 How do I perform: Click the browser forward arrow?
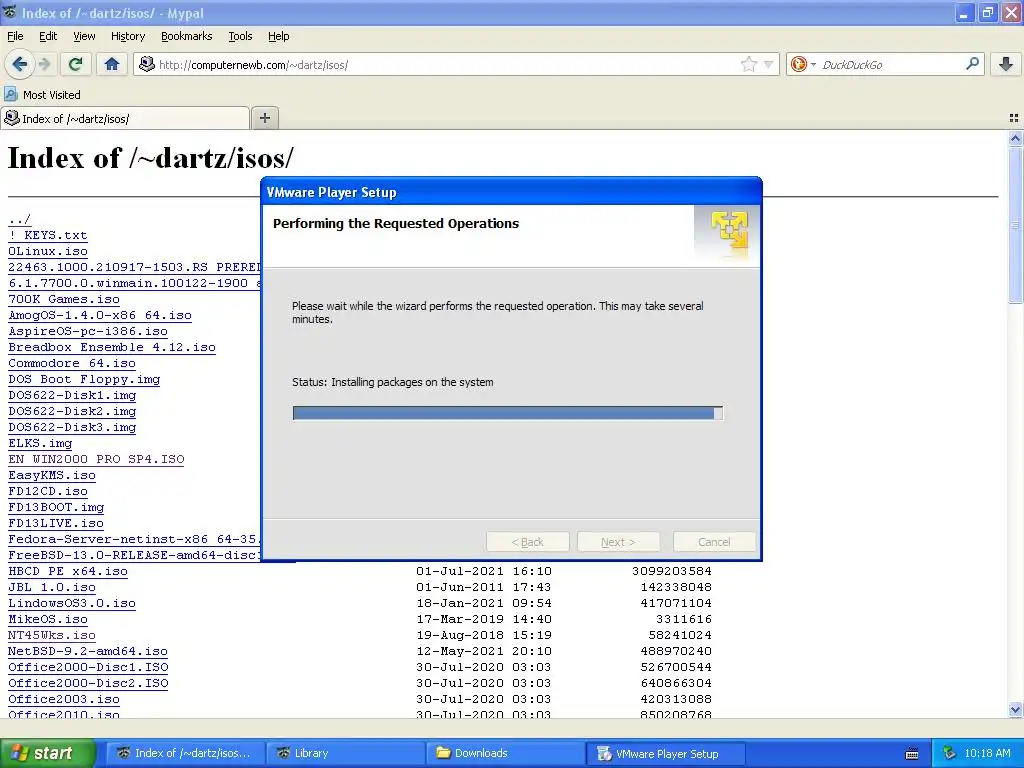pos(44,64)
